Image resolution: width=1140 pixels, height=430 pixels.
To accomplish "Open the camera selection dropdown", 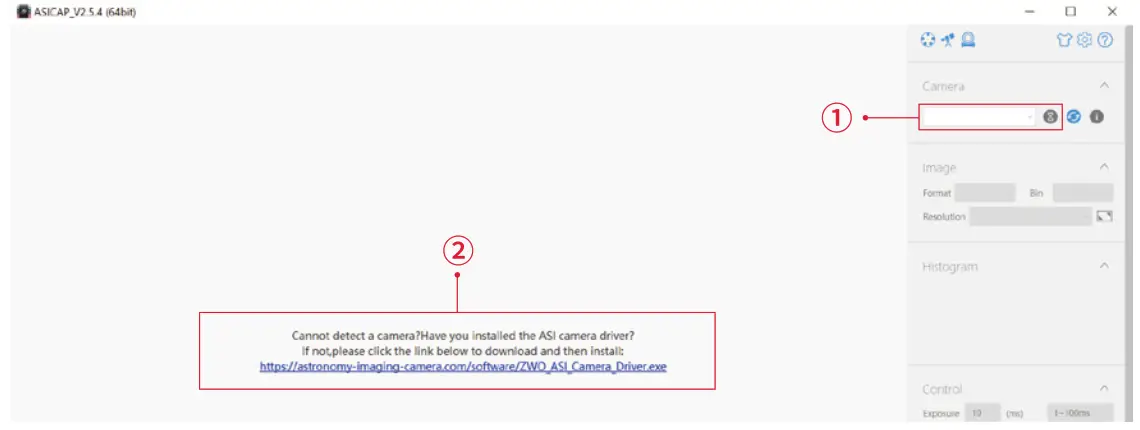I will click(979, 116).
